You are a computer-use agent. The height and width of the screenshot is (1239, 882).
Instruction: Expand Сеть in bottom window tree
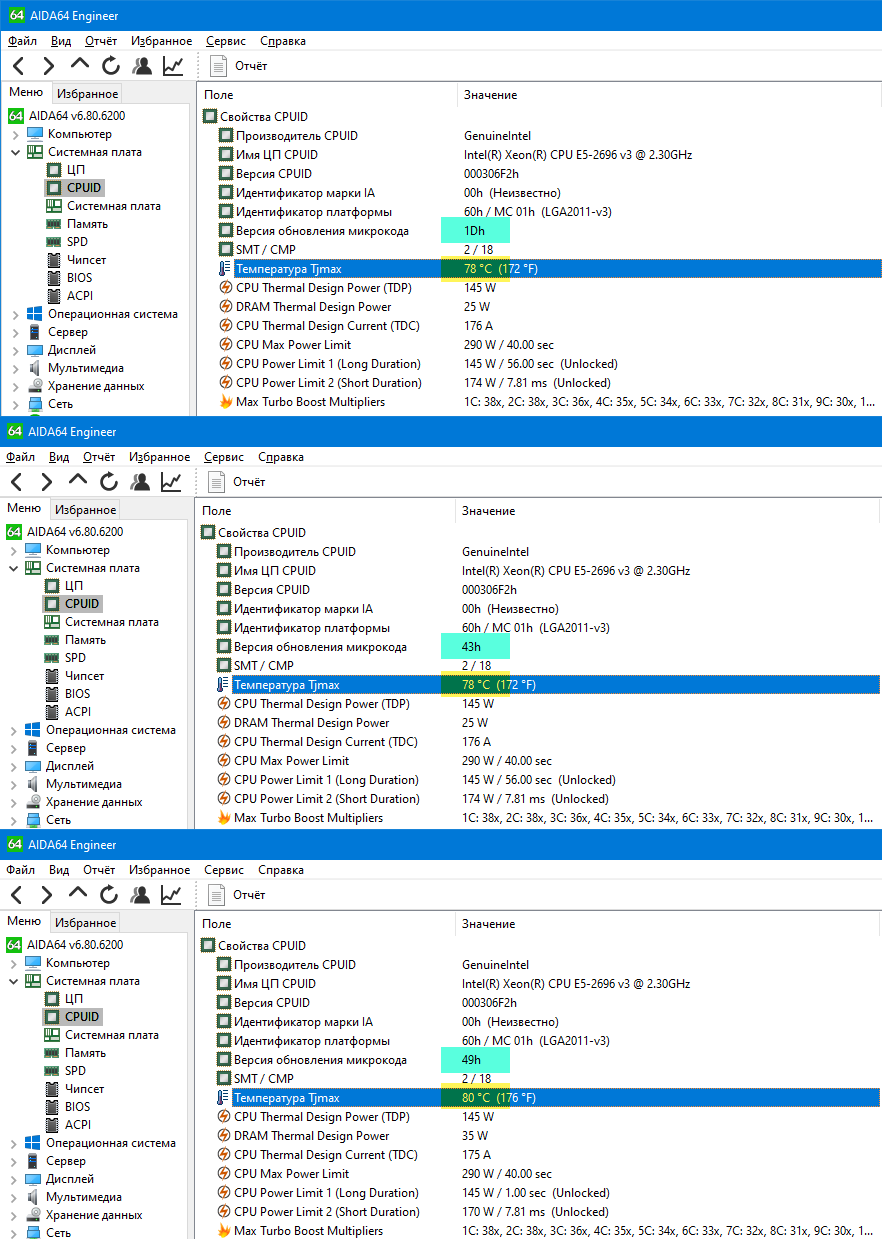pos(14,1233)
